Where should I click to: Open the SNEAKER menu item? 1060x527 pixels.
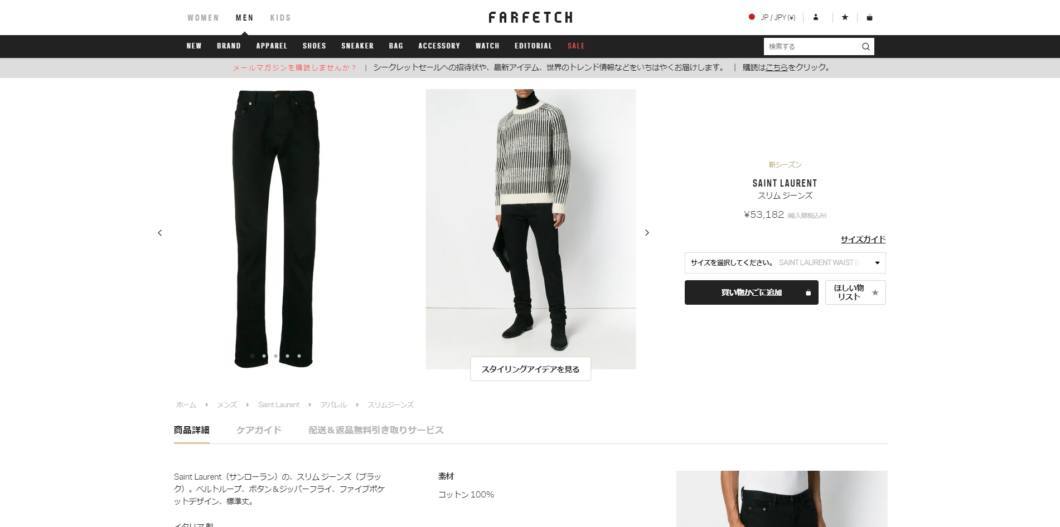357,46
